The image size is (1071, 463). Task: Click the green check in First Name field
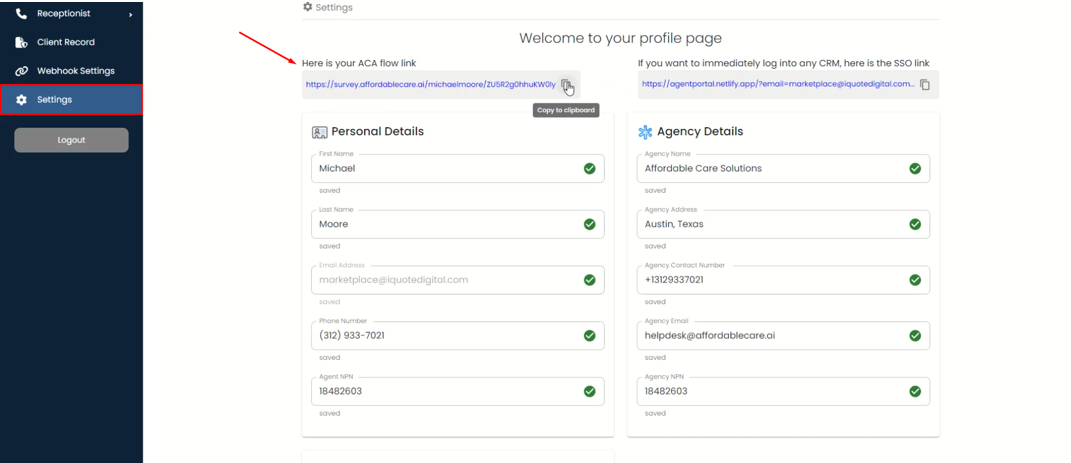point(589,169)
